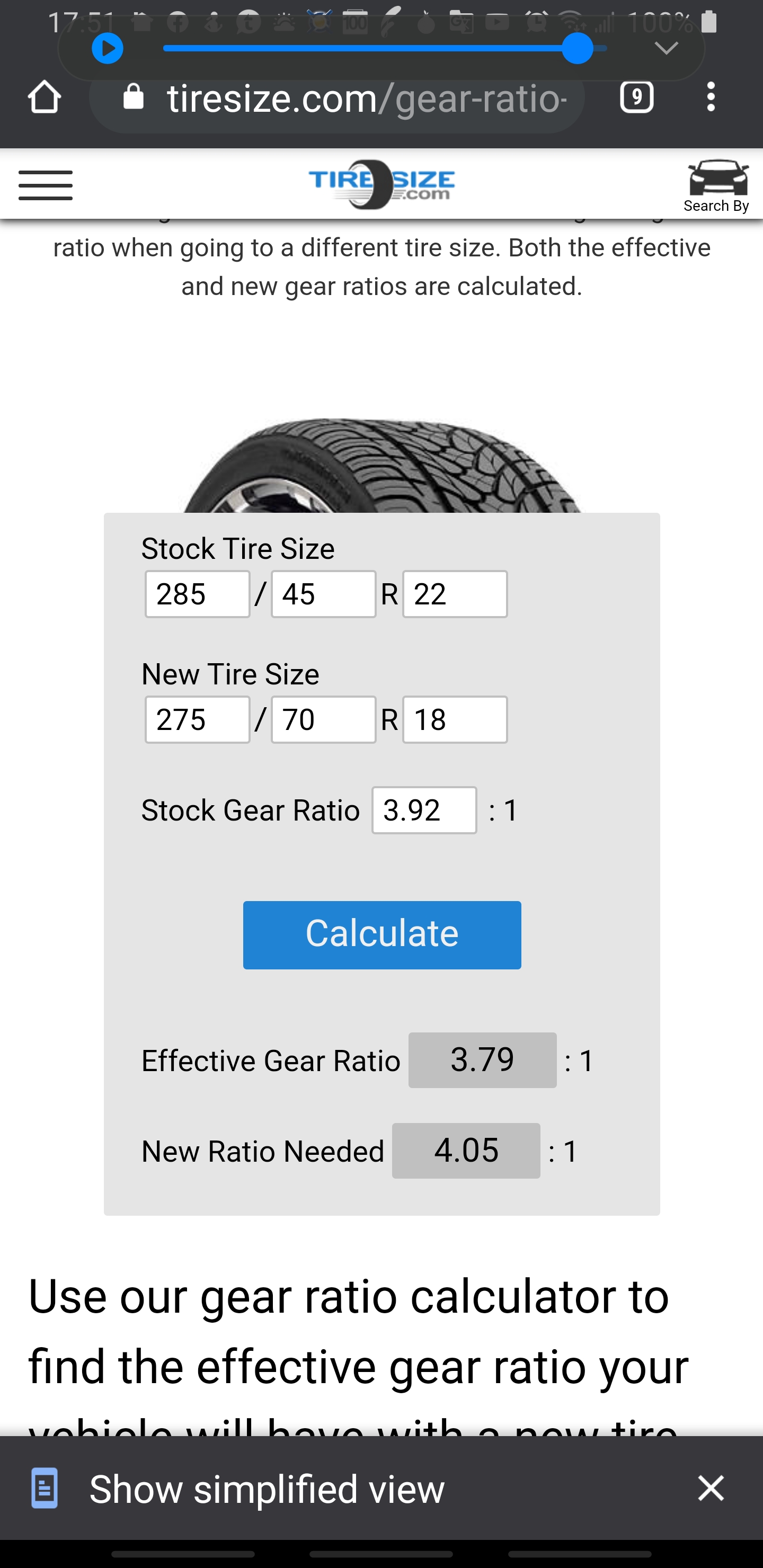Edit stock tire aspect ratio field 45
The height and width of the screenshot is (1568, 763).
click(x=323, y=594)
